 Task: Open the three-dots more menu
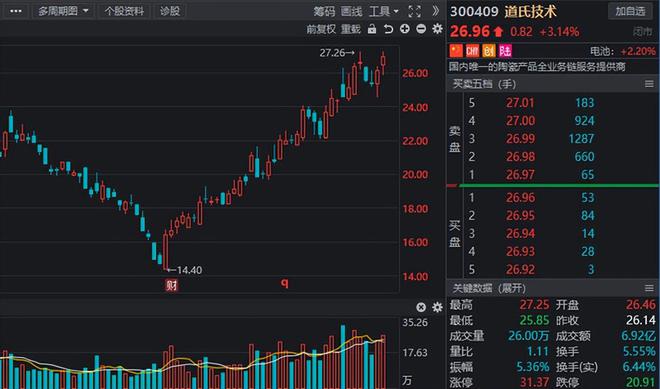pyautogui.click(x=16, y=11)
